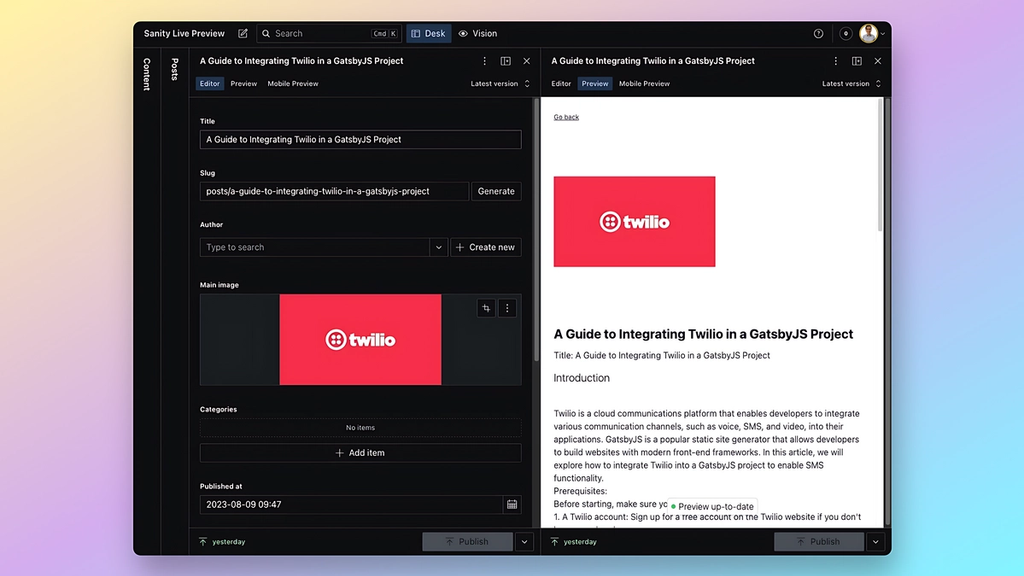Click right pane 'yesterday' status
The width and height of the screenshot is (1024, 576).
click(573, 541)
